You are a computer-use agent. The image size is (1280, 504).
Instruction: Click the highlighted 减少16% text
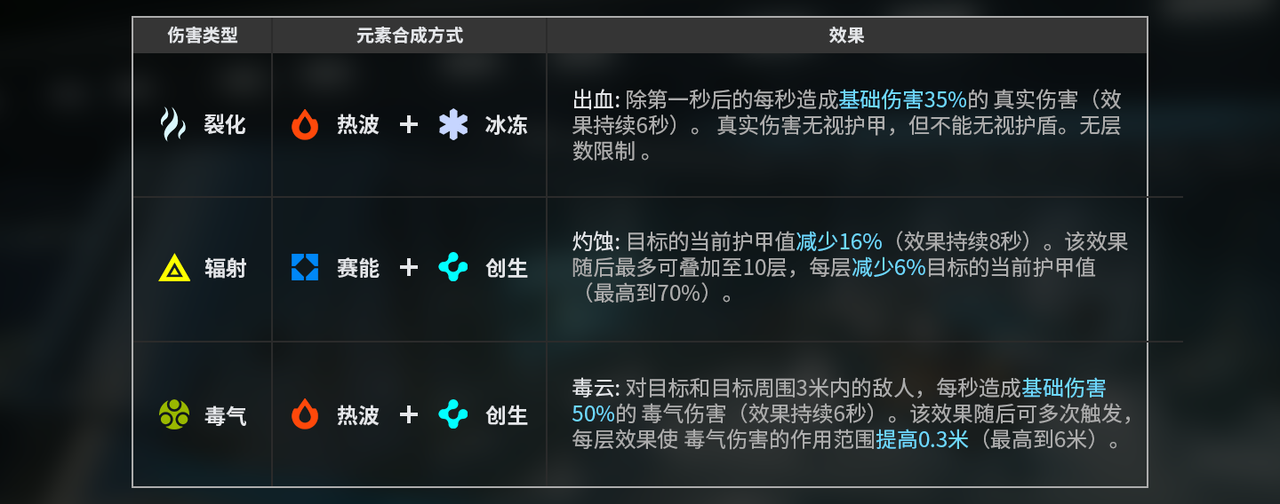pos(839,242)
